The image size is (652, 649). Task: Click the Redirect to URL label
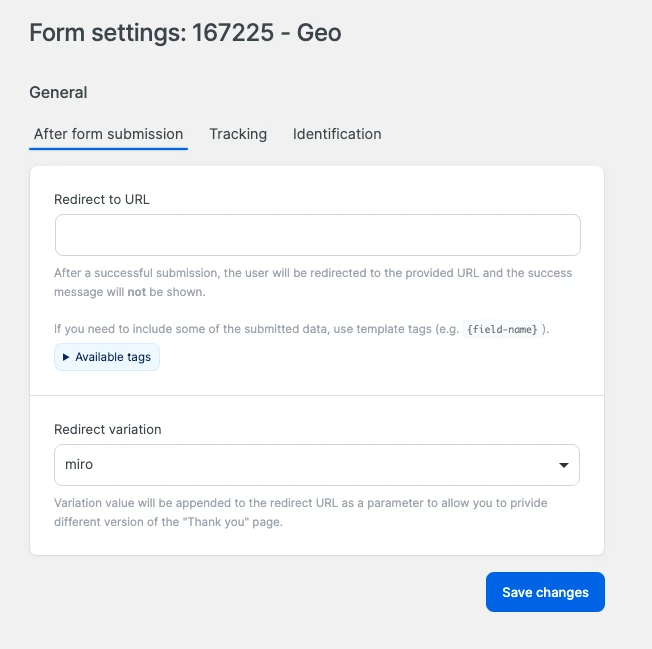click(102, 199)
